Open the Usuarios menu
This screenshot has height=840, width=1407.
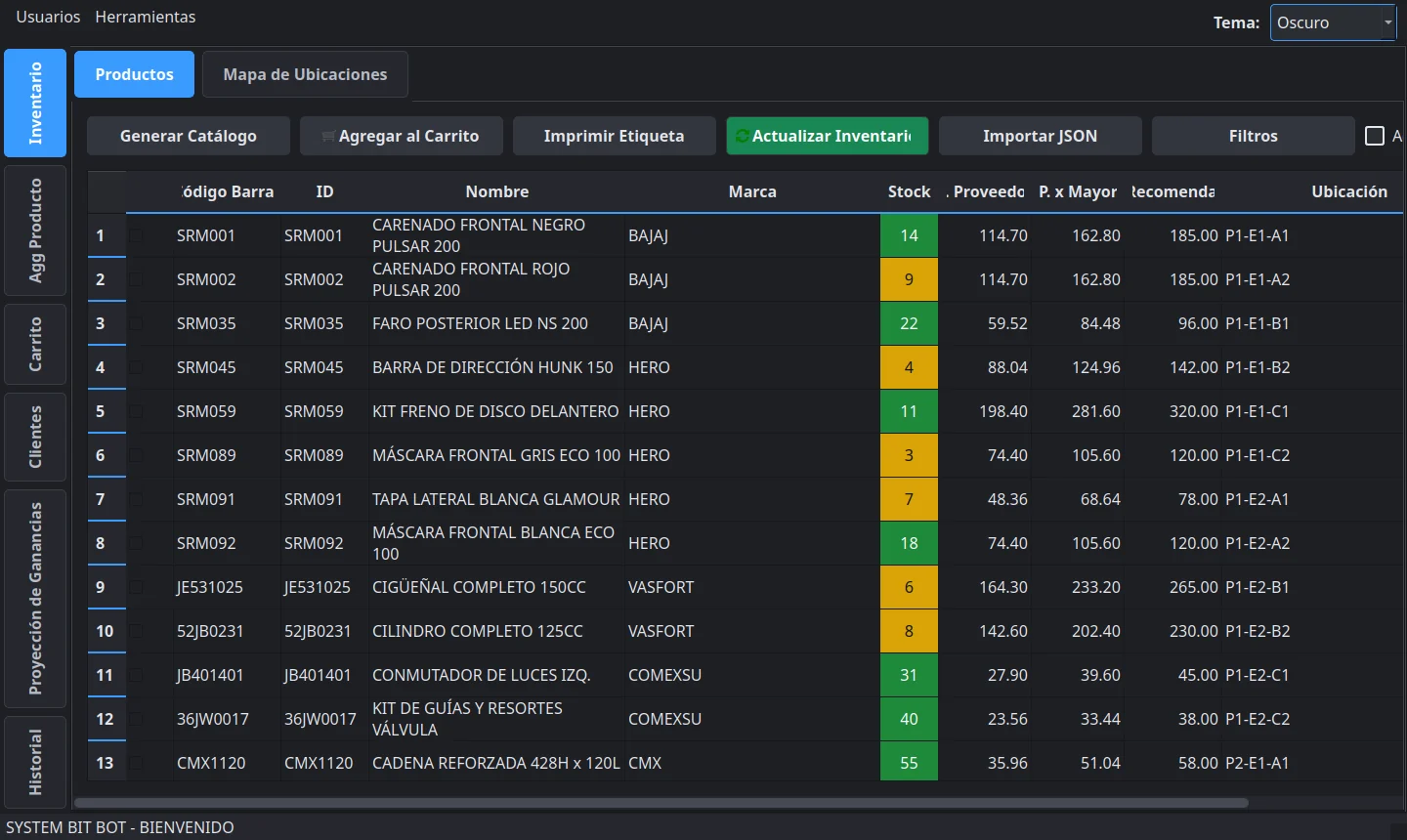point(48,17)
